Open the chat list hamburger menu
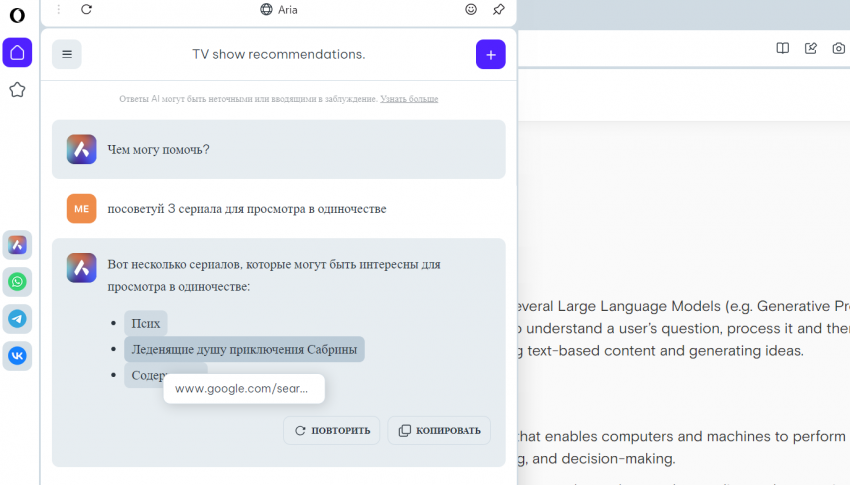 point(67,54)
